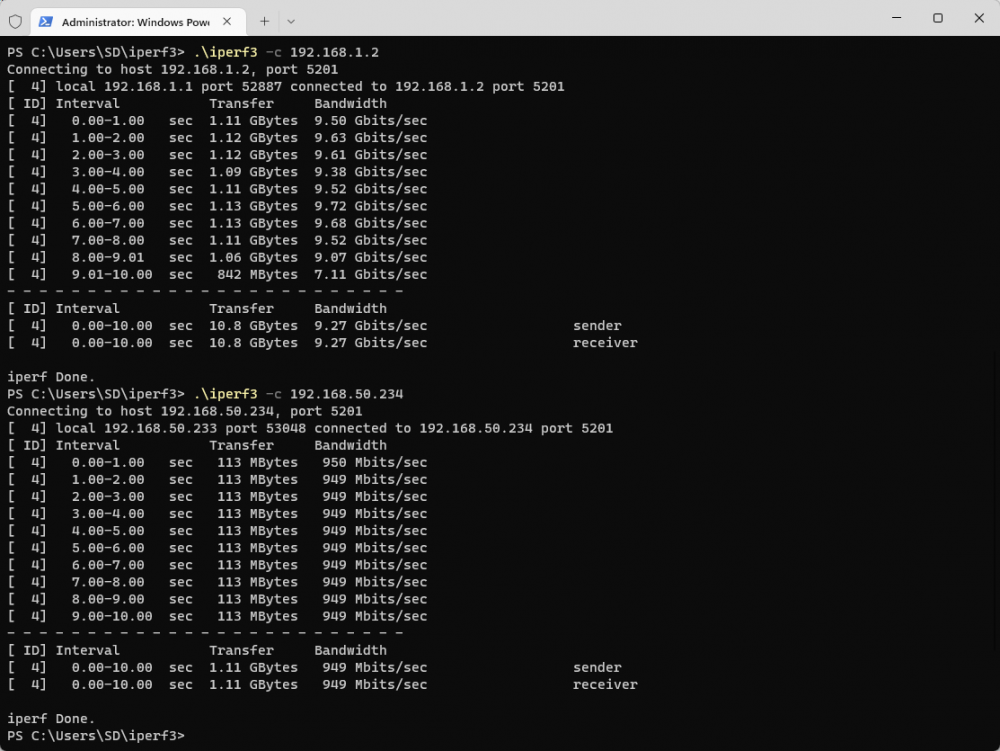Minimize the terminal window
1000x751 pixels.
(896, 18)
